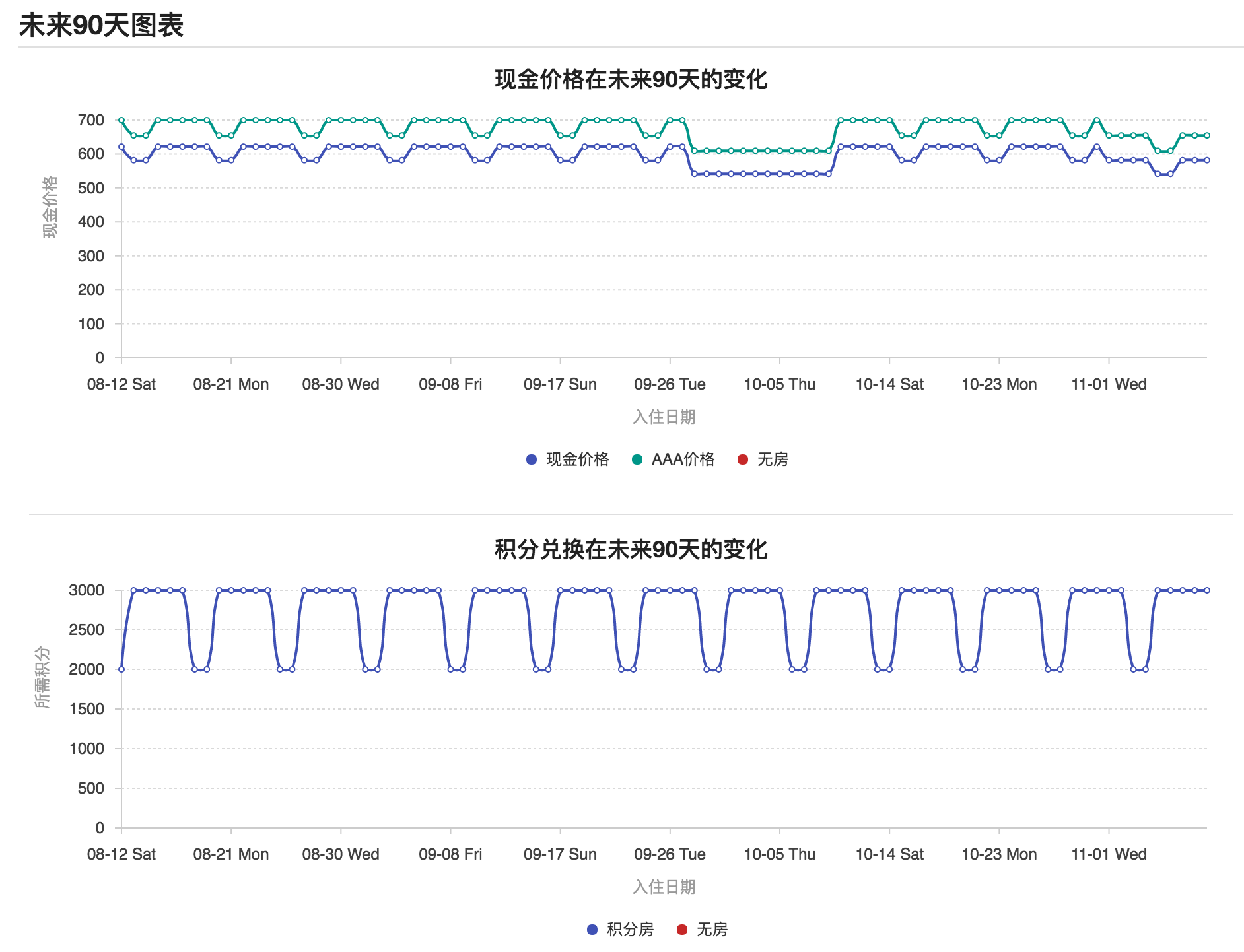The height and width of the screenshot is (952, 1244).
Task: Click 10-05 Thu label on cash price chart
Action: pos(780,384)
